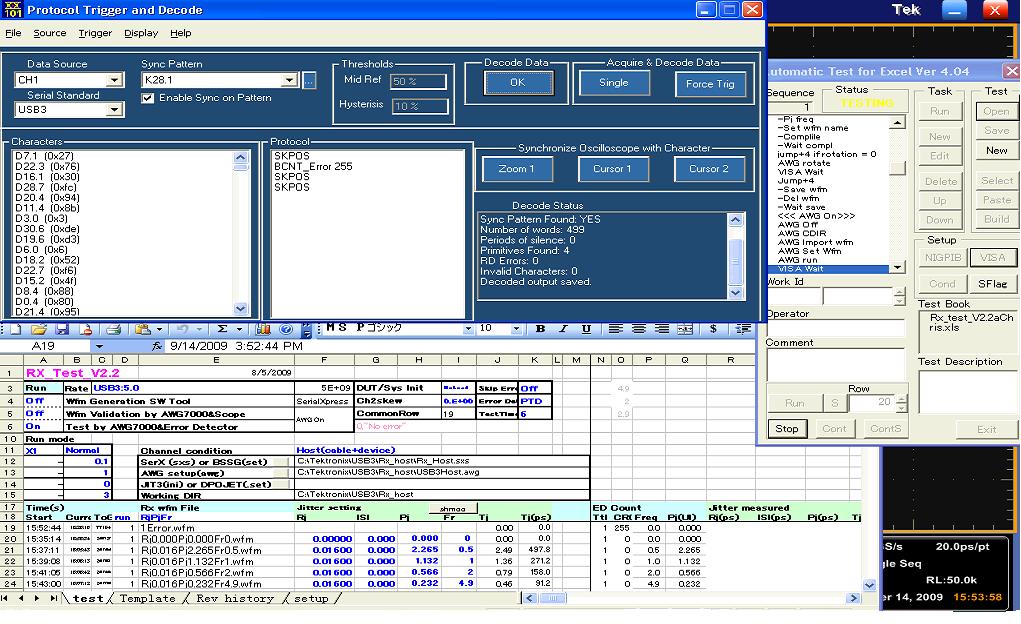Click the Force Trig button

pyautogui.click(x=710, y=84)
